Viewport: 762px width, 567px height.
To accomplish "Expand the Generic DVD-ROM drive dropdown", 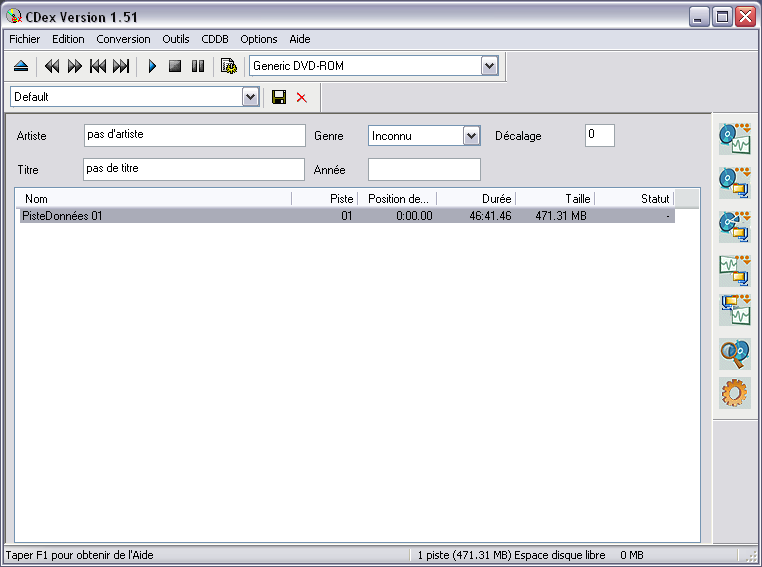I will [489, 66].
